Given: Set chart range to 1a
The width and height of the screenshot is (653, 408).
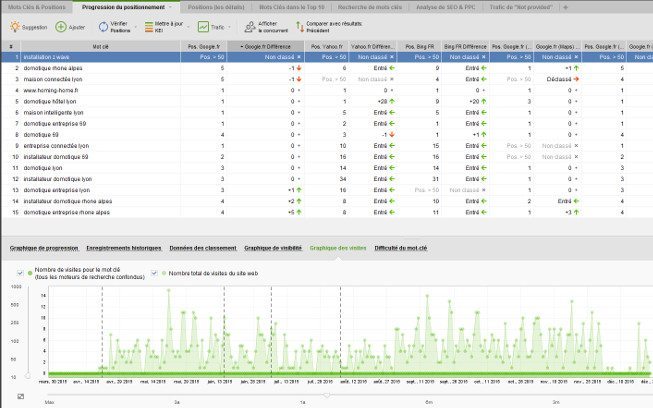Looking at the screenshot, I should point(303,402).
